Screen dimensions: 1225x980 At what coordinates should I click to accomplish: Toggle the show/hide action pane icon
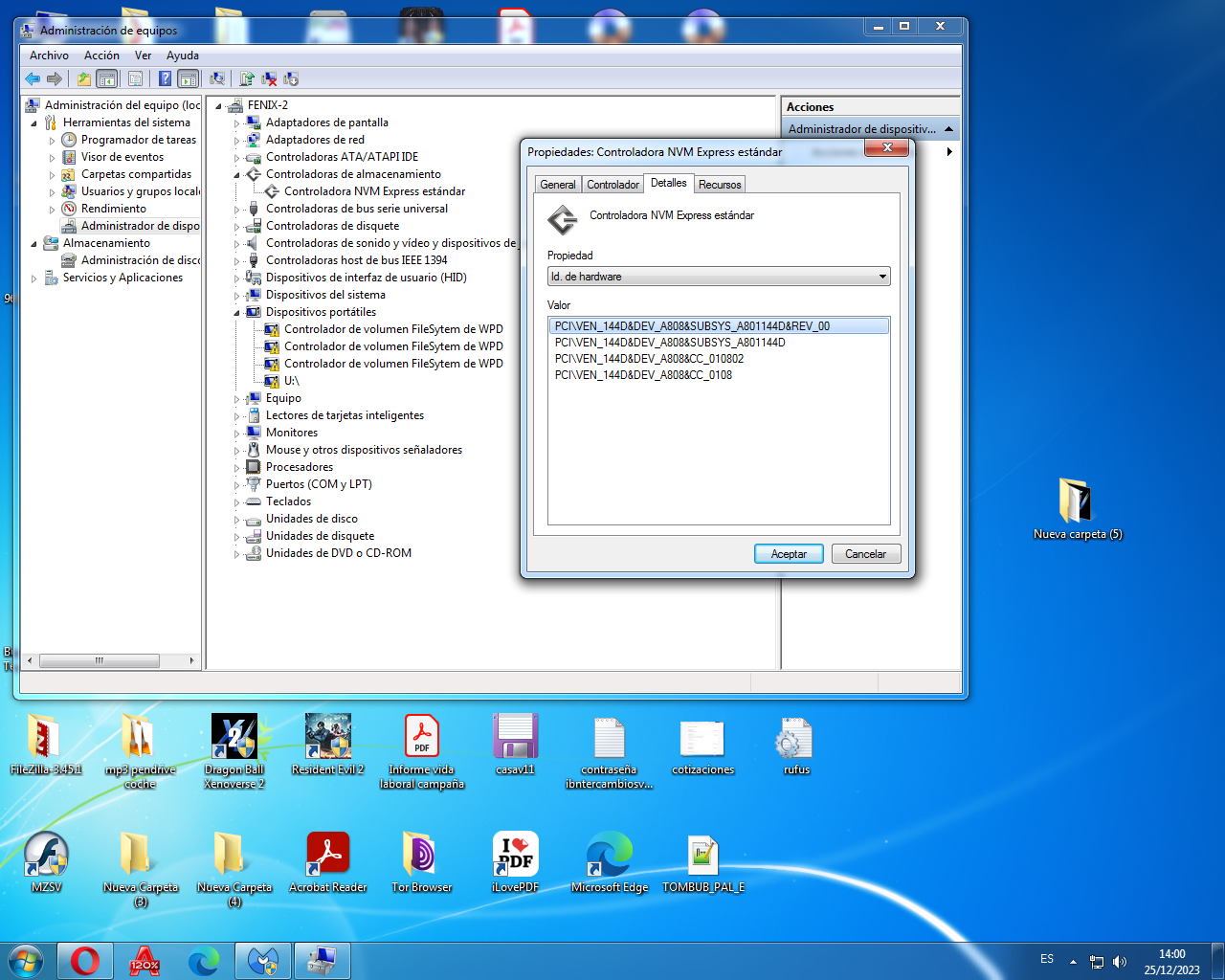[189, 78]
